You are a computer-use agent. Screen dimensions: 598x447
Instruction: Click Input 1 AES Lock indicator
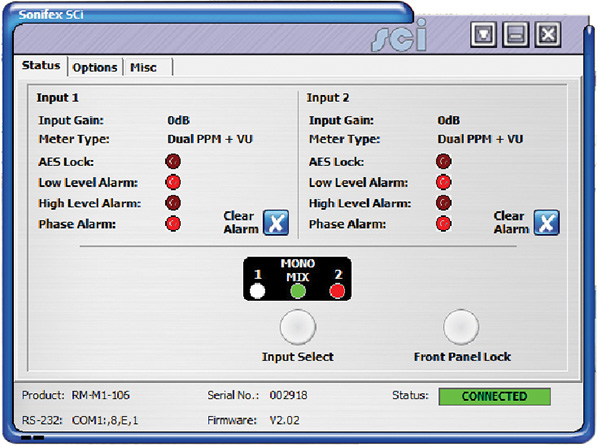pos(173,161)
